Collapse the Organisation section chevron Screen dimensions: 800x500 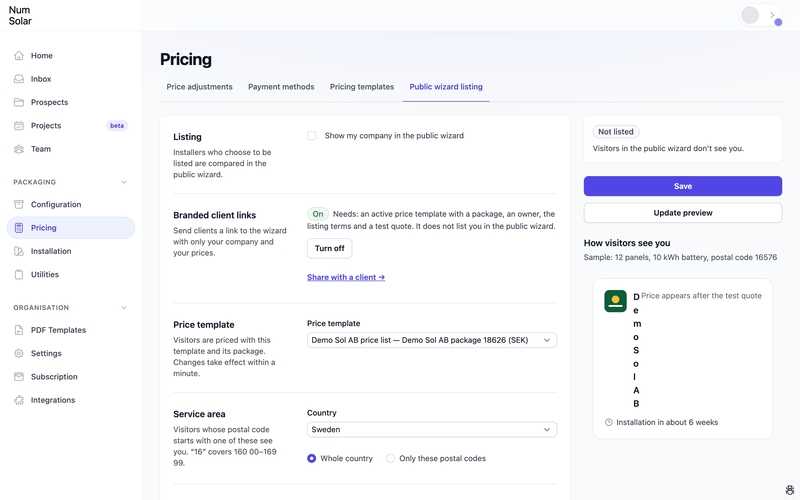(124, 308)
